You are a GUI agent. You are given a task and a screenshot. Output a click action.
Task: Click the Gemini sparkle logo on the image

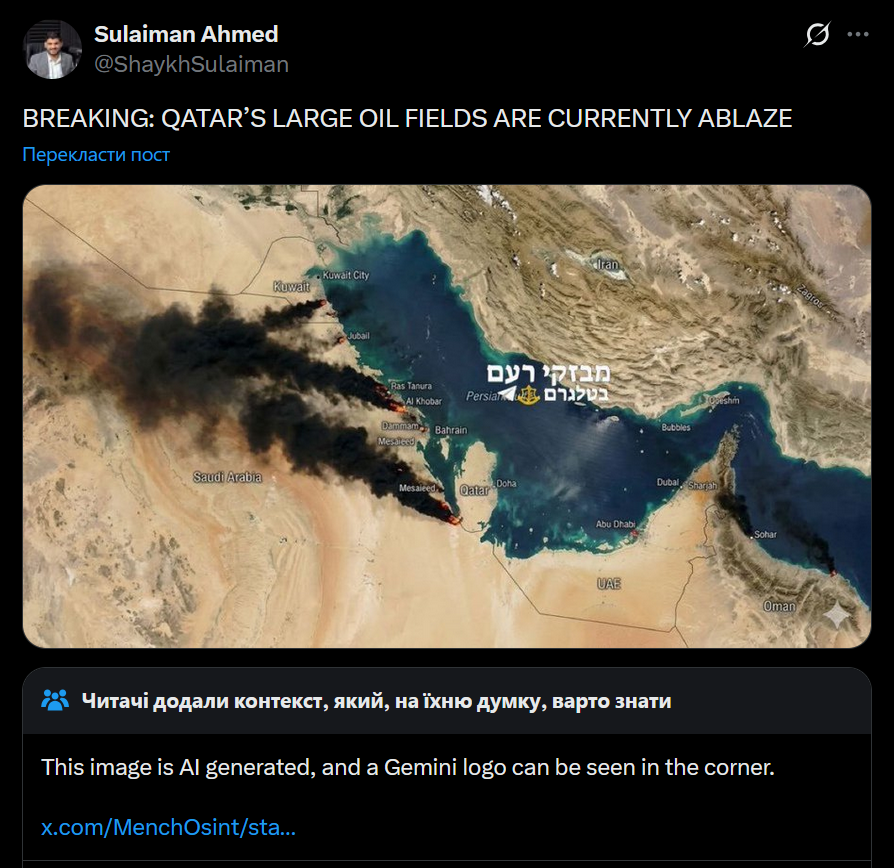click(x=836, y=615)
